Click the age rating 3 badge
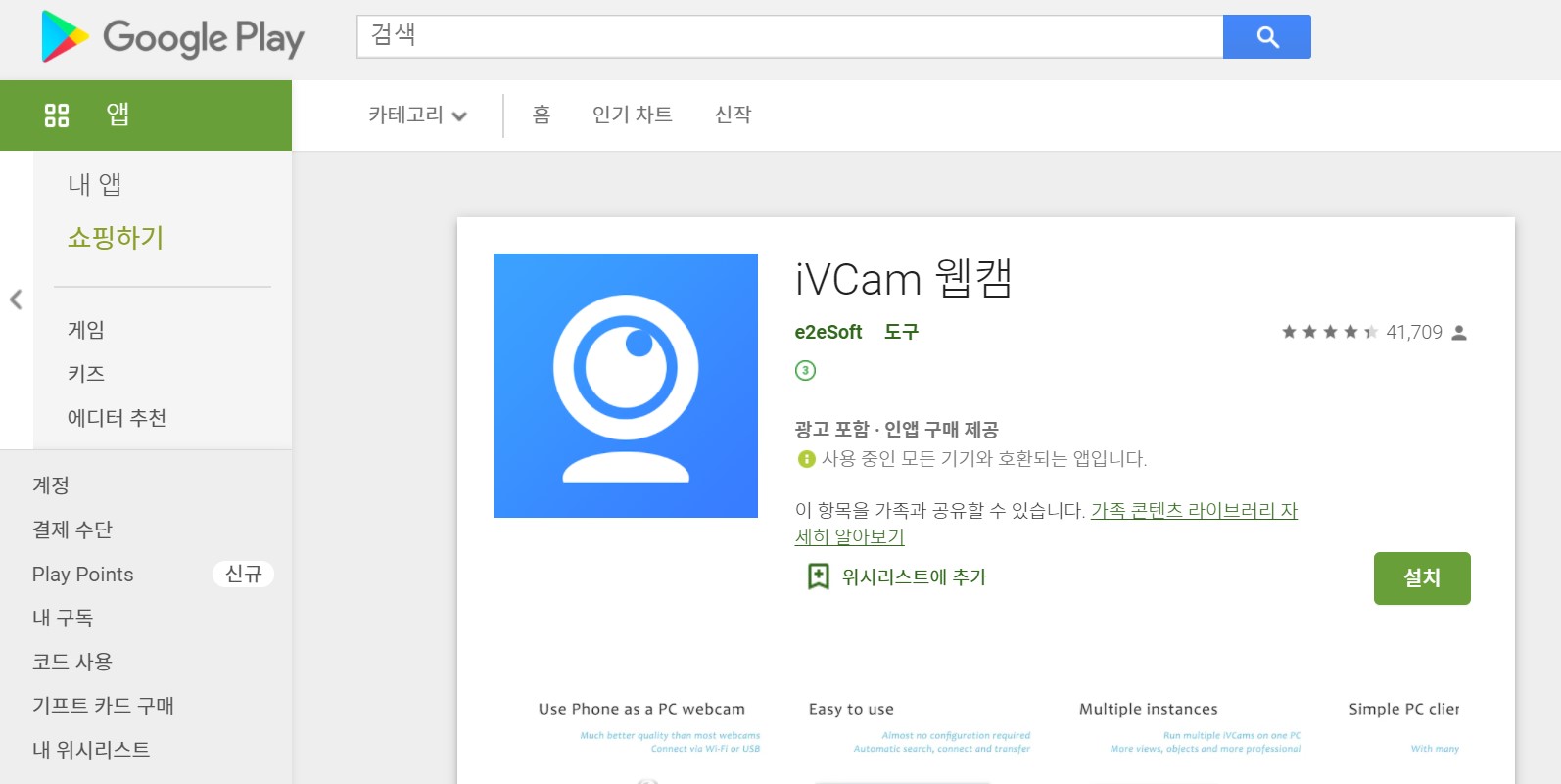 (x=805, y=370)
